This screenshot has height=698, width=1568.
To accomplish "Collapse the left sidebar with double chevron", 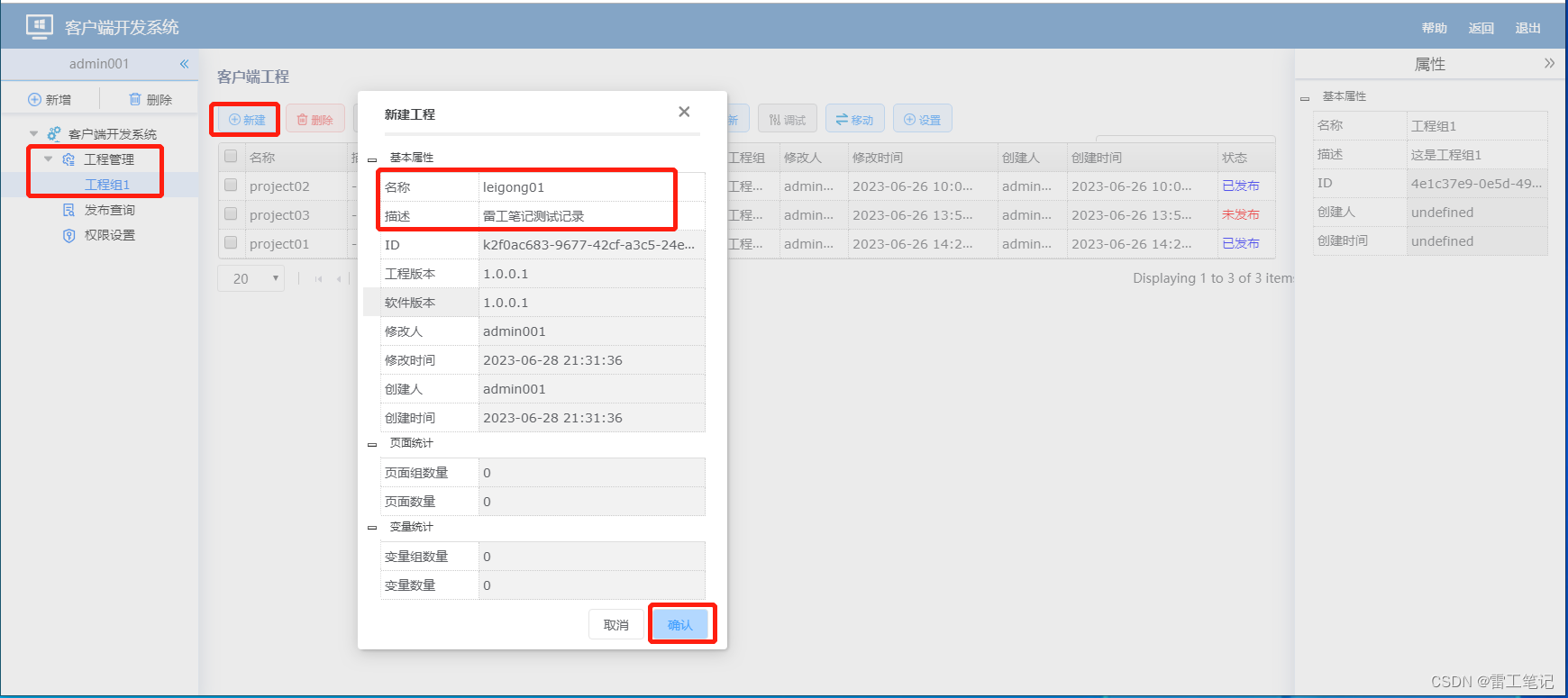I will [184, 64].
